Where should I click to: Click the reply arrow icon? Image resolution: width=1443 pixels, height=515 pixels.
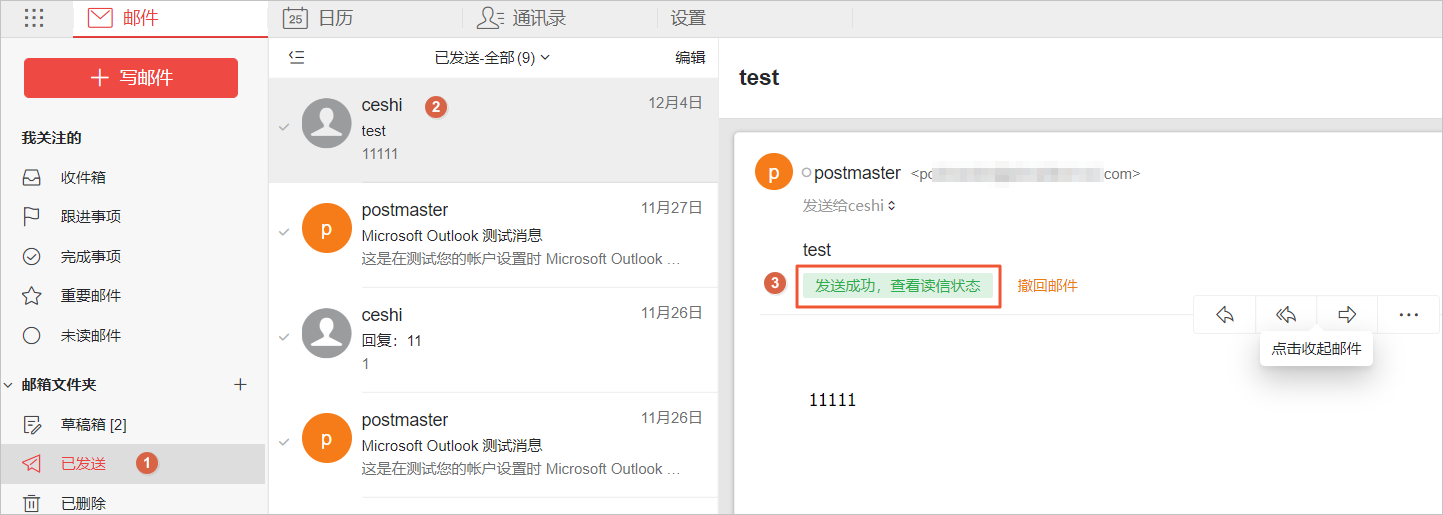pyautogui.click(x=1224, y=315)
